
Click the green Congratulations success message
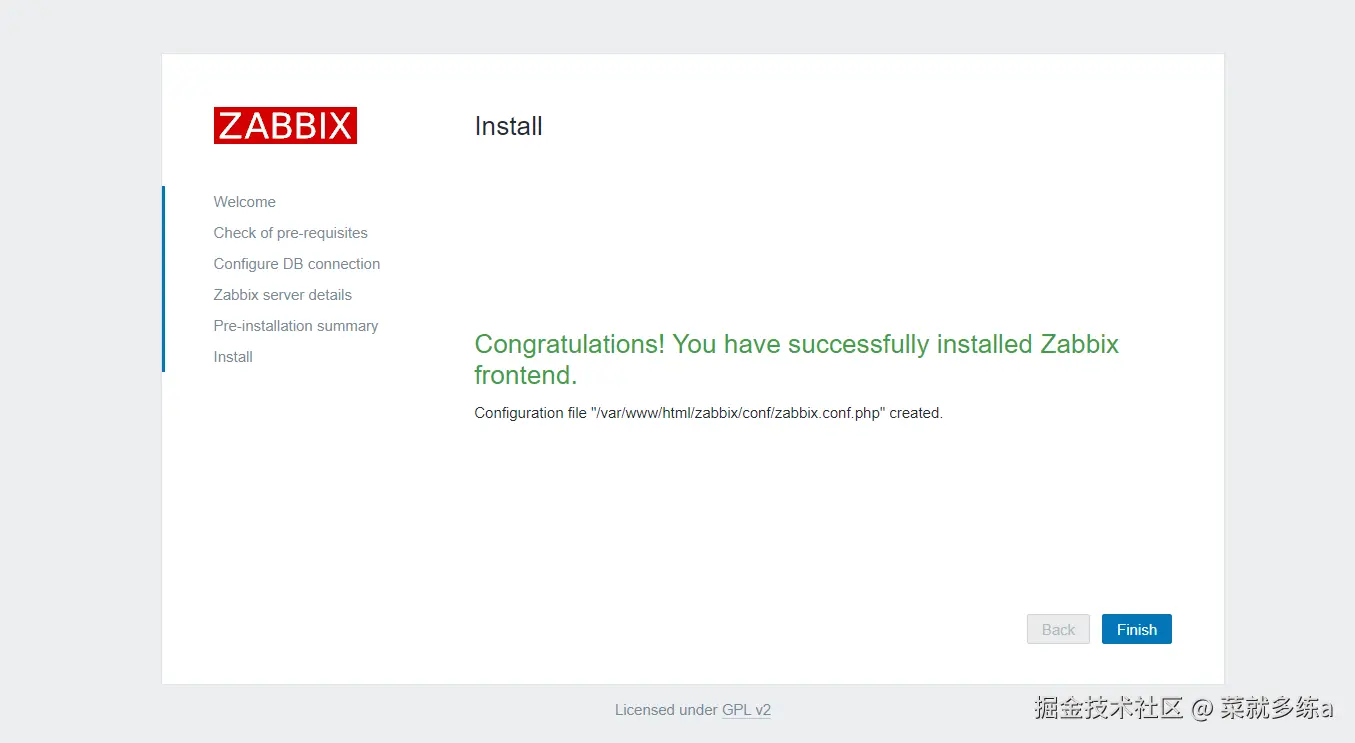coord(796,359)
